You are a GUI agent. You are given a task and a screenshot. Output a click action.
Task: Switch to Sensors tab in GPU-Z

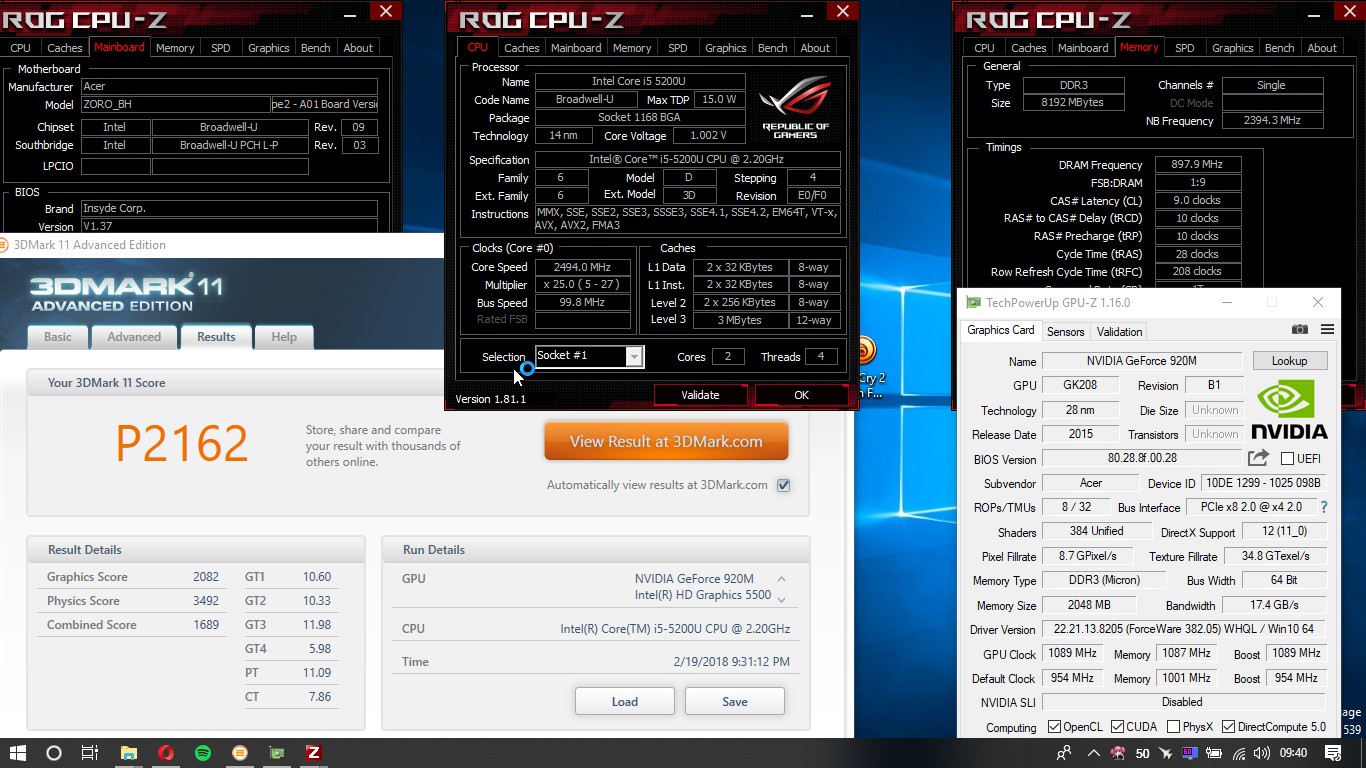coord(1065,331)
